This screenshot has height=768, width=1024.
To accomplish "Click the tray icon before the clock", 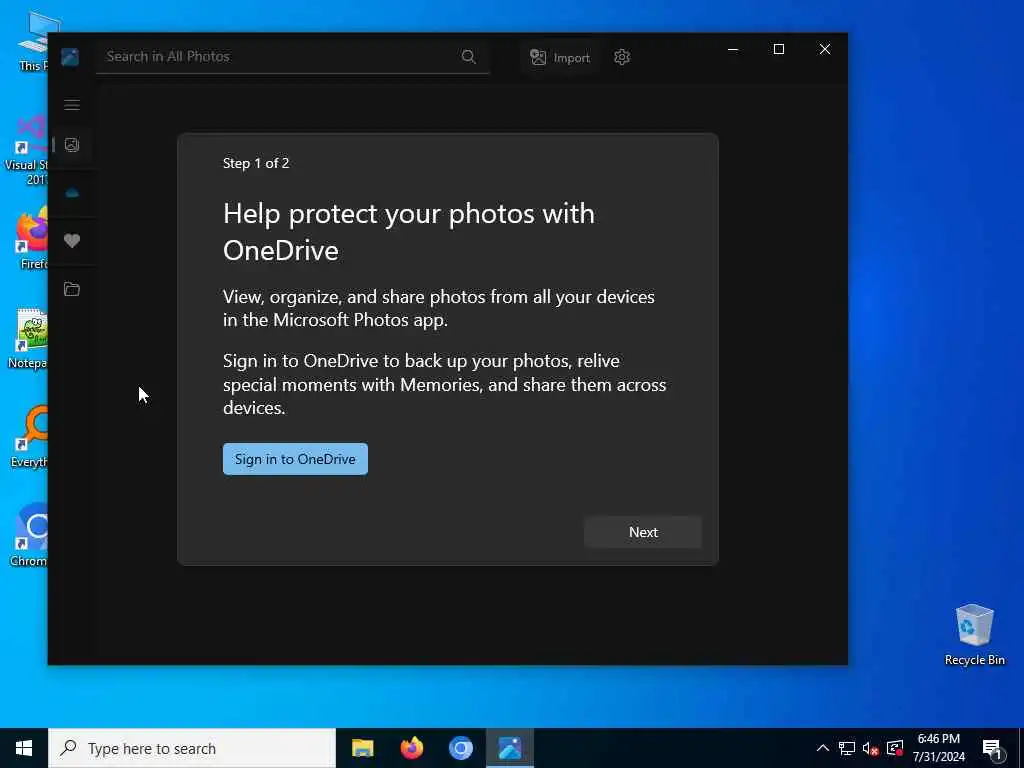I will click(895, 748).
